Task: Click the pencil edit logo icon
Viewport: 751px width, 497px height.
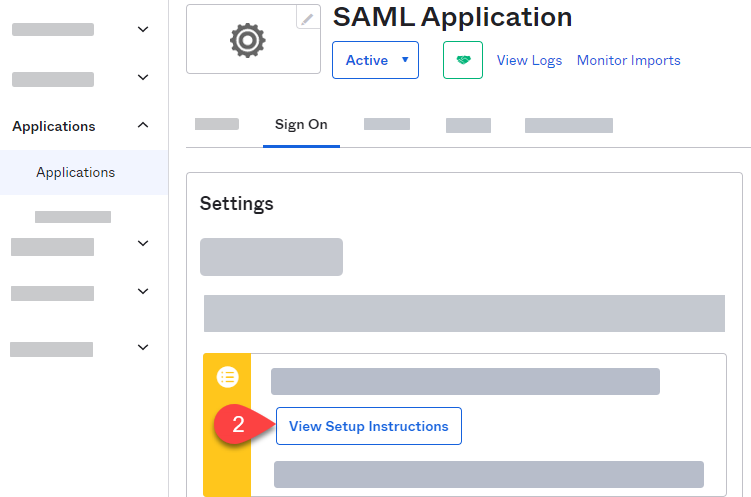Action: point(307,19)
